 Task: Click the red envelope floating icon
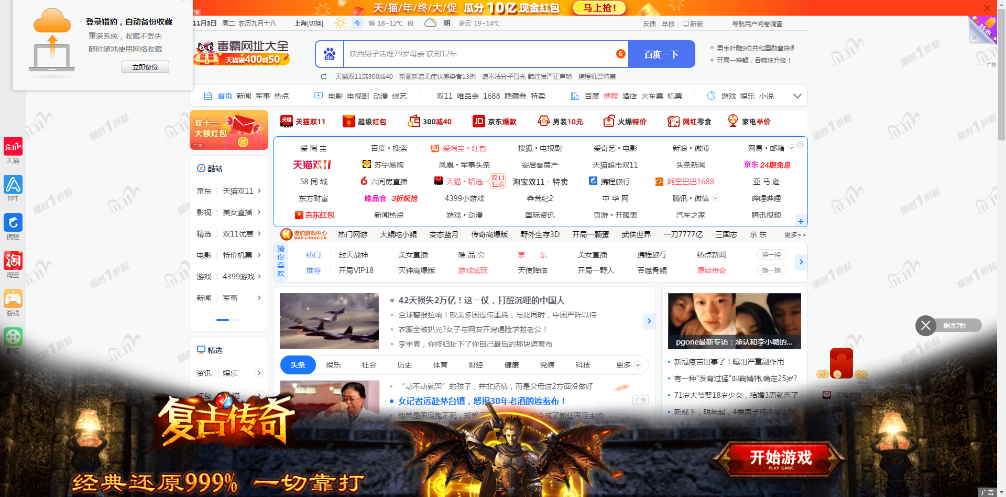840,364
